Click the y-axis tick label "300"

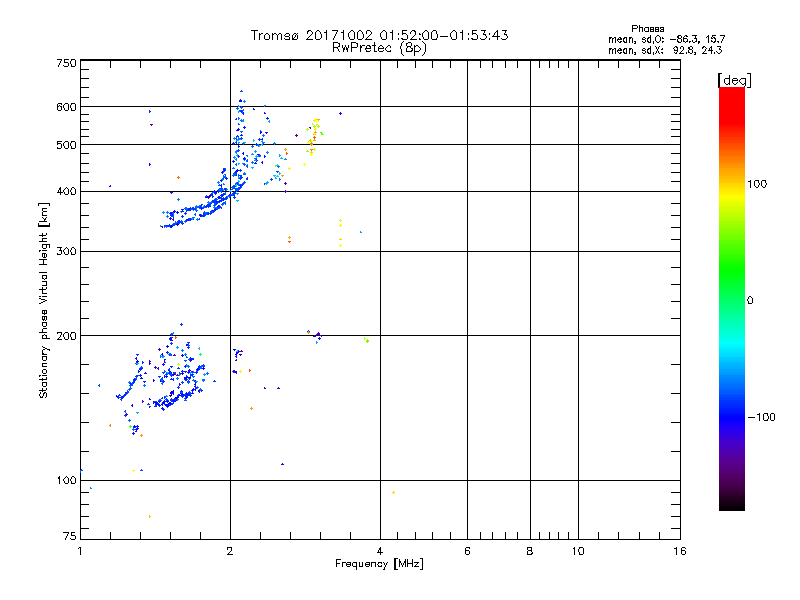coord(67,252)
